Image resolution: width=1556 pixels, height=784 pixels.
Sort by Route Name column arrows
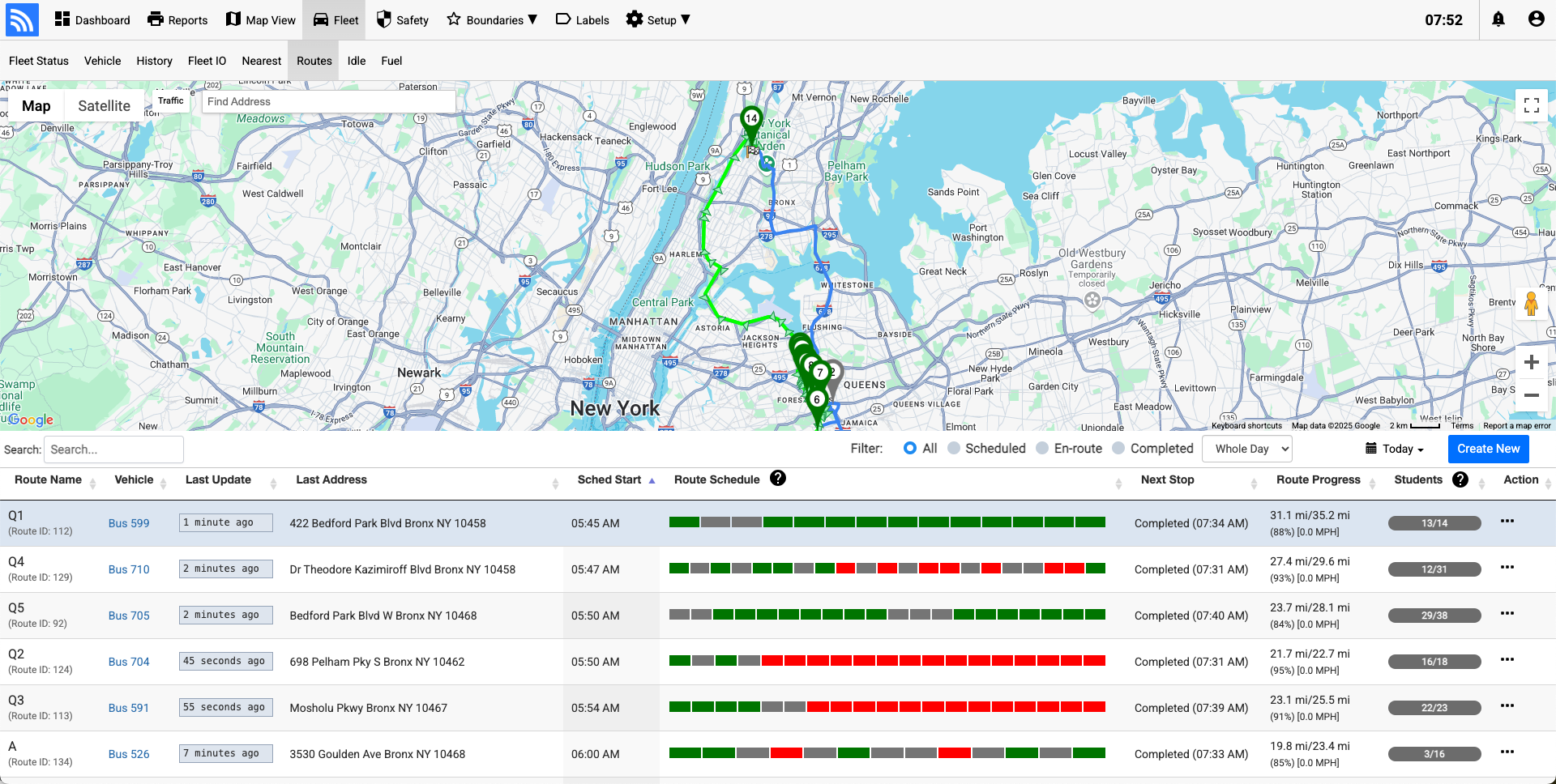[x=92, y=483]
